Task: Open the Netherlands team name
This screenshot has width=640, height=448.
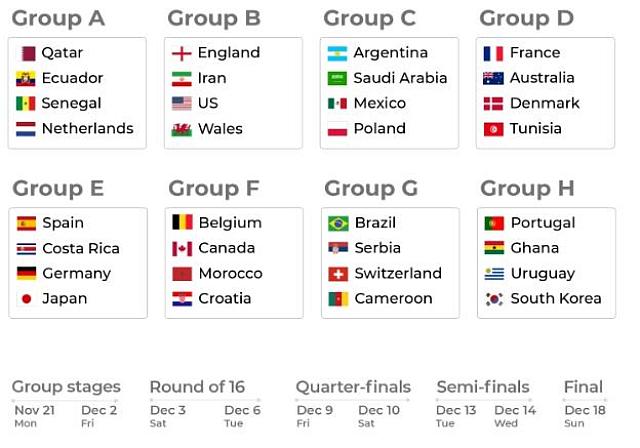Action: point(87,129)
